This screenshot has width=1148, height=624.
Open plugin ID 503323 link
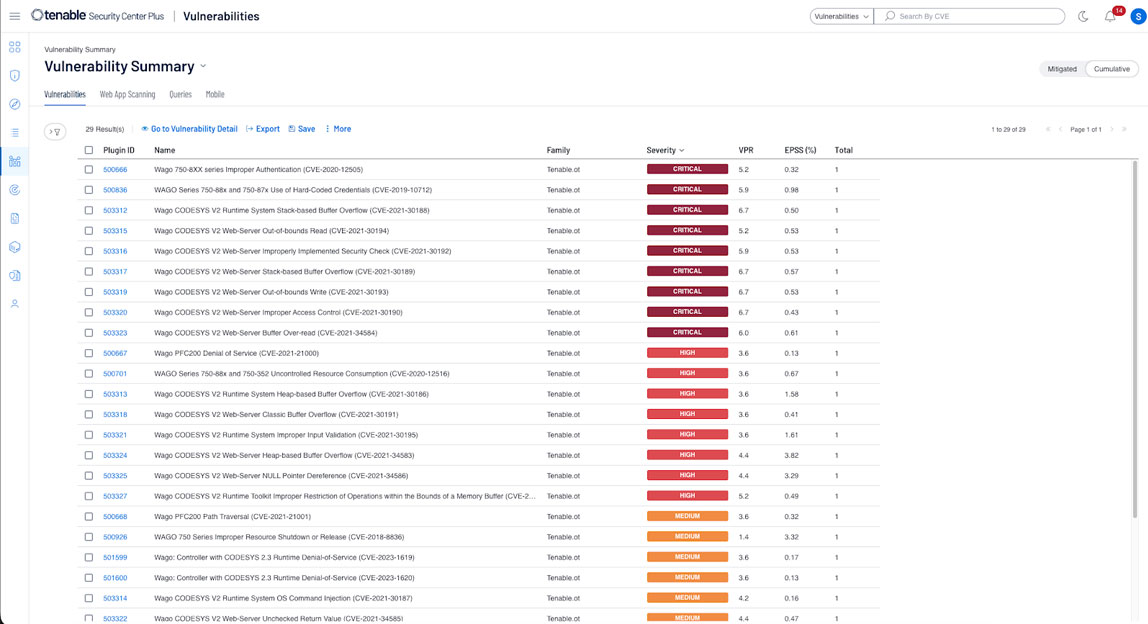point(115,333)
